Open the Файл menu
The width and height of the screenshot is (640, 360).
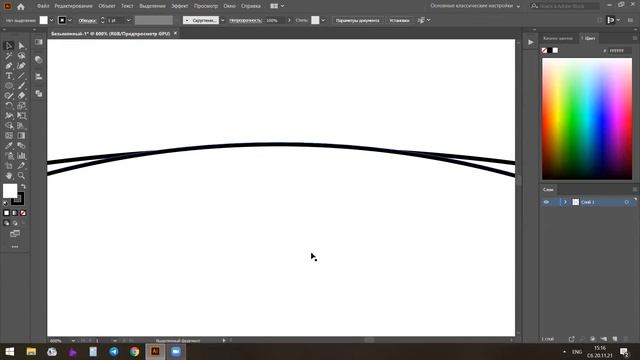(x=43, y=6)
